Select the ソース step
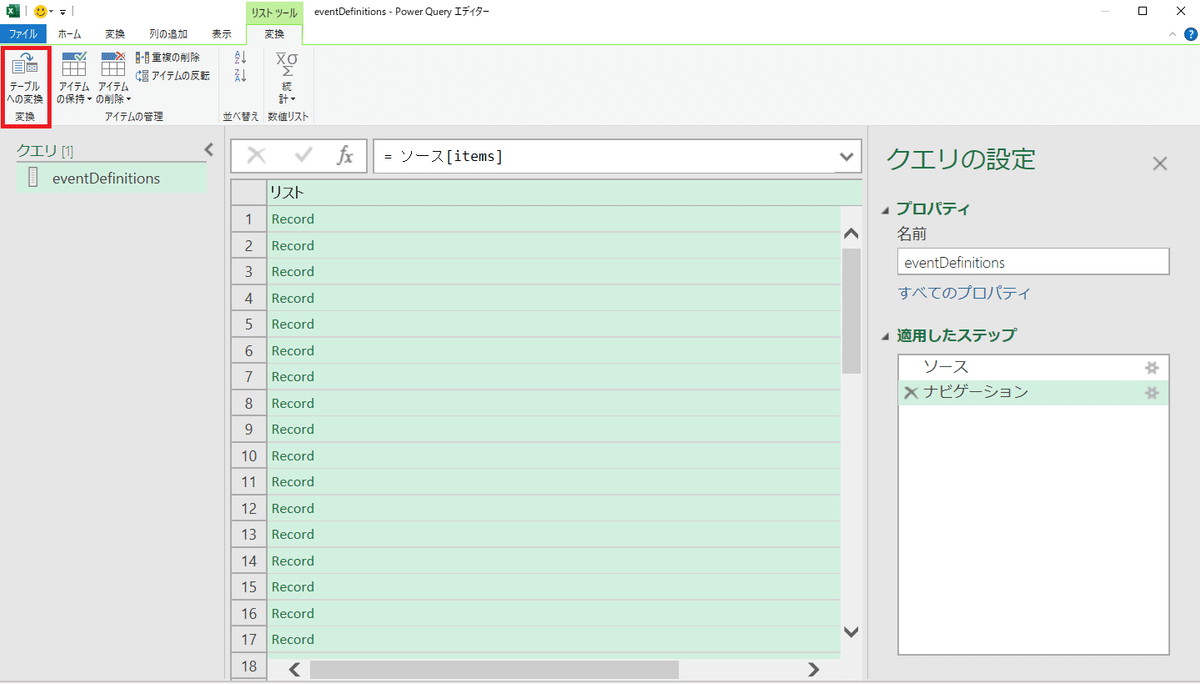 pos(1034,367)
